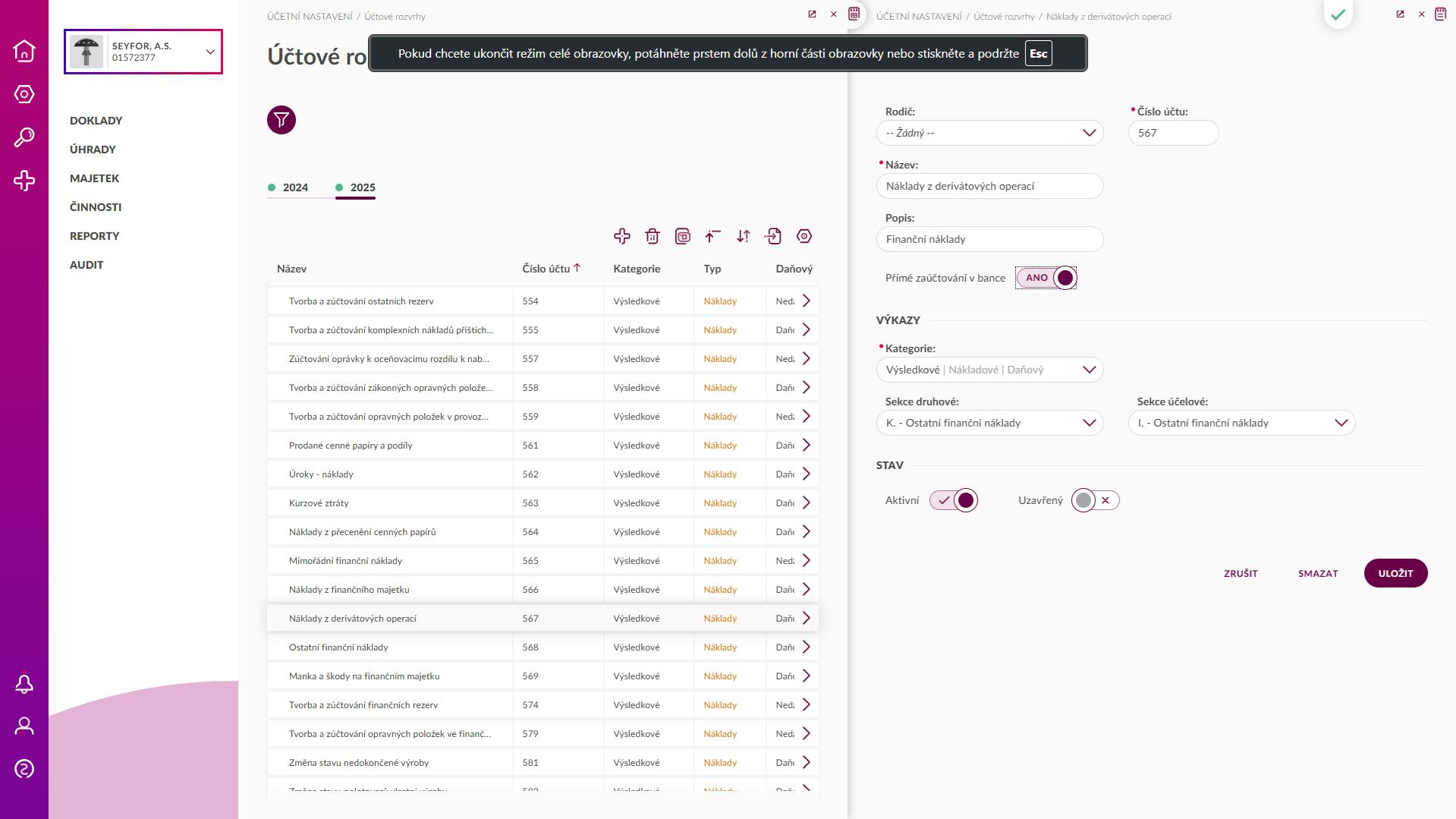Switch to the 2024 year tab
1456x819 pixels.
point(294,187)
